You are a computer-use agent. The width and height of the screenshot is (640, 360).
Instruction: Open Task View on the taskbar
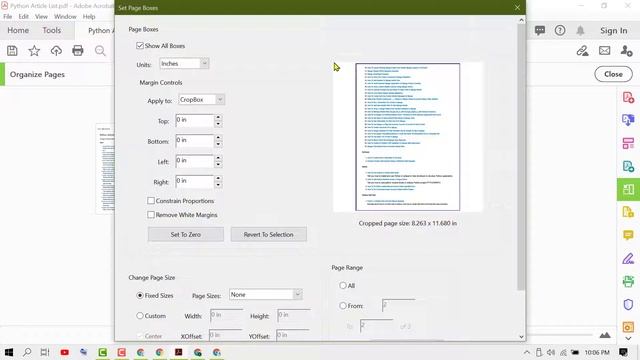(45, 352)
